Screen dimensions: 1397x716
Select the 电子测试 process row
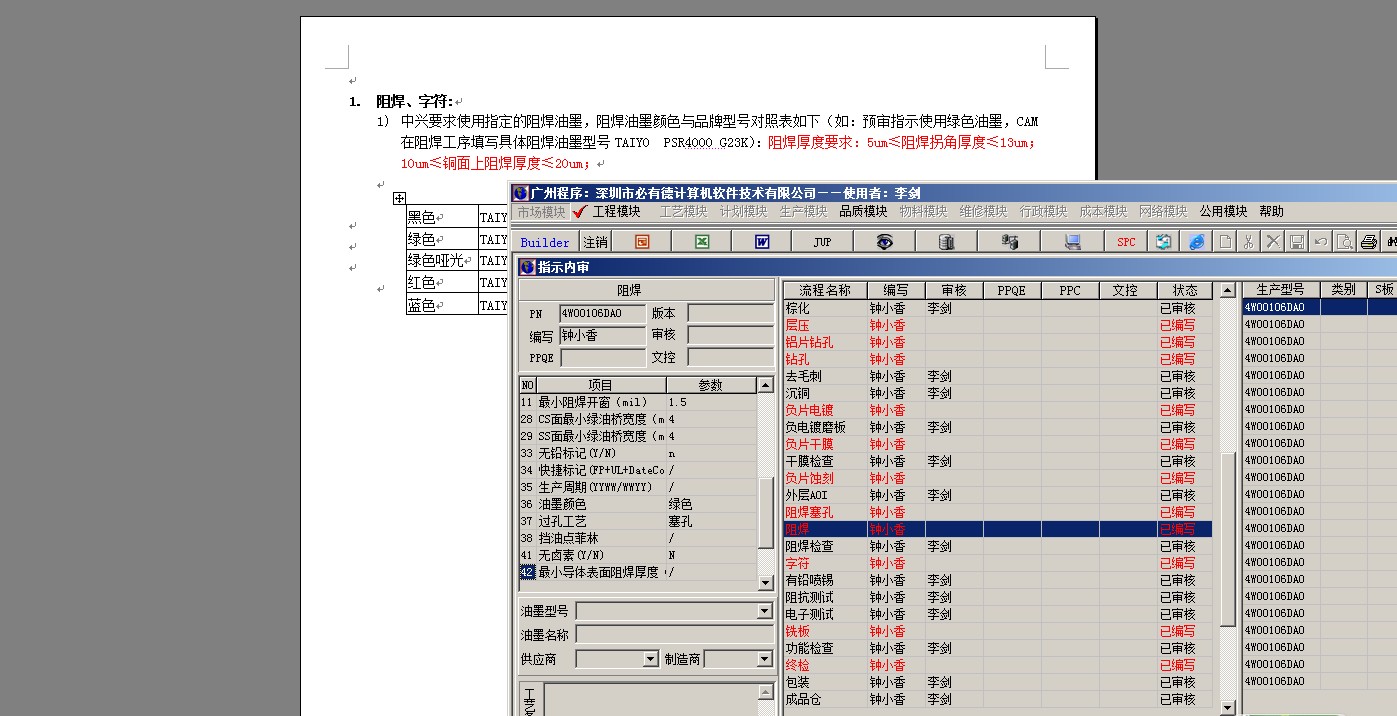997,615
